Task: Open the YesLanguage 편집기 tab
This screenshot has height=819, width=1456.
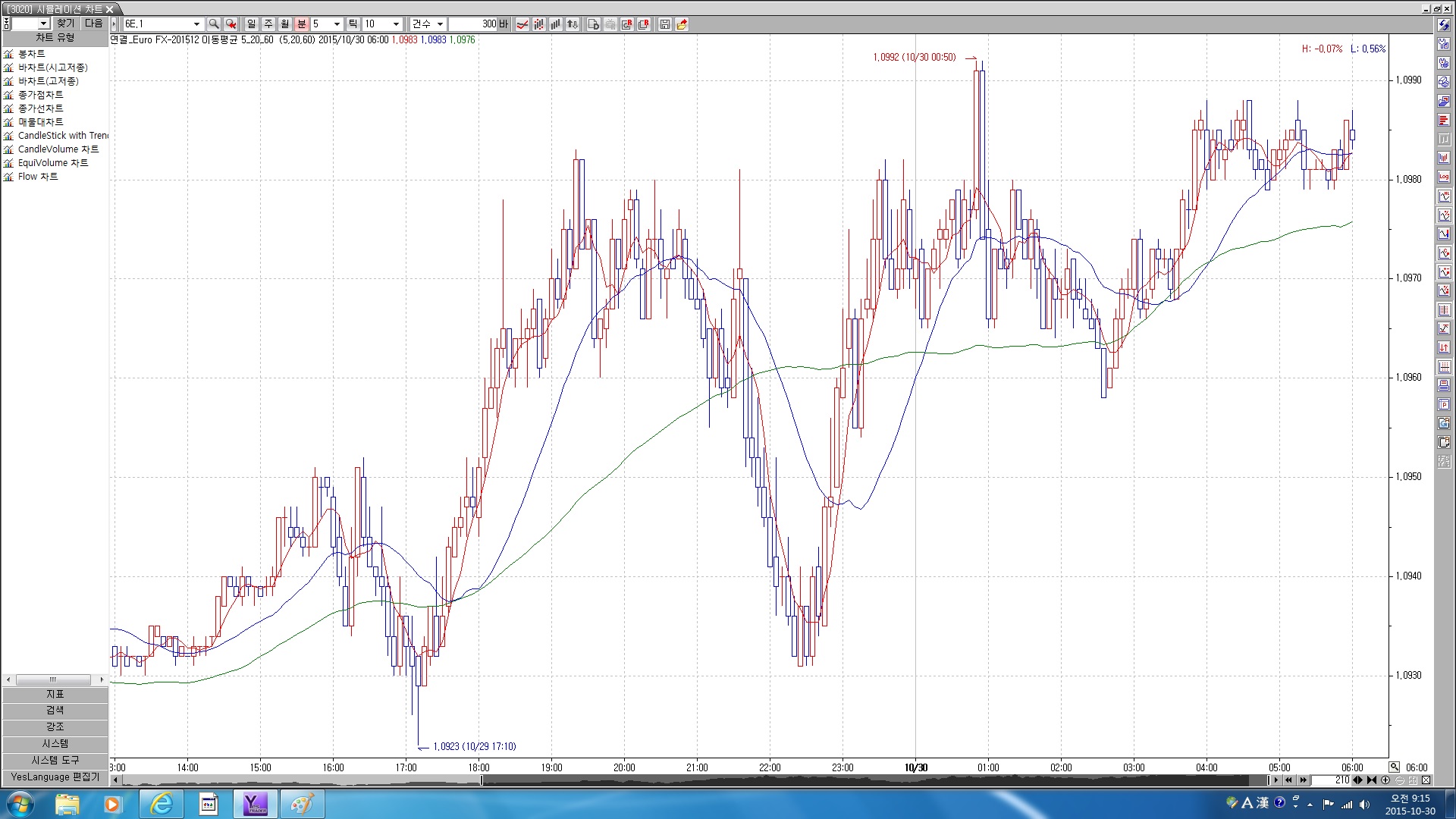Action: (x=55, y=777)
